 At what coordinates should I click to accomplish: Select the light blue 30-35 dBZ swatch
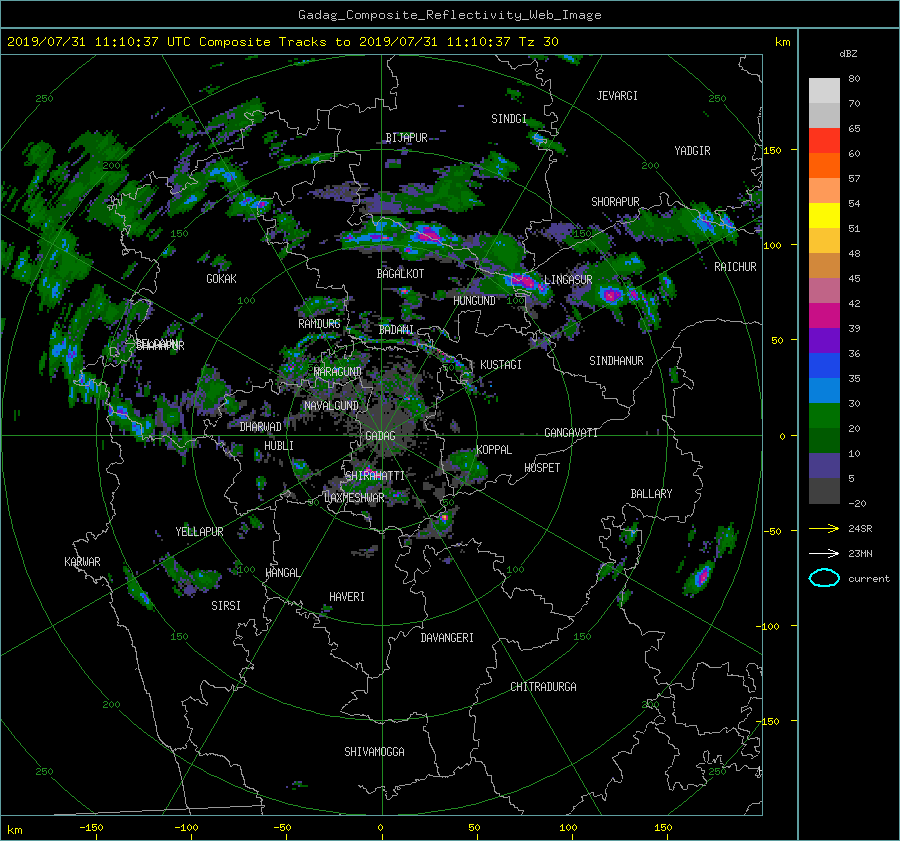[x=824, y=391]
